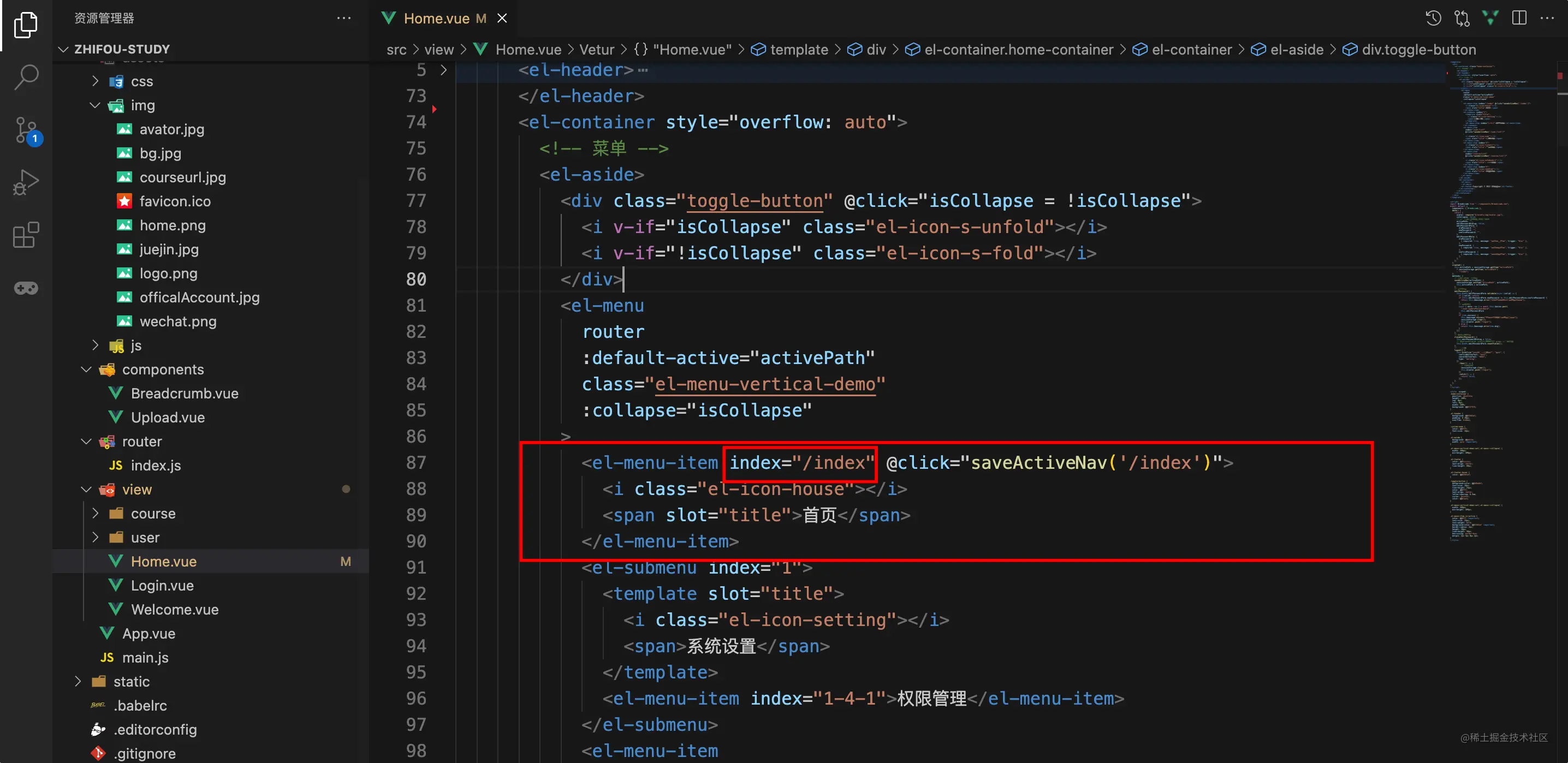Open changes compare icon in editor toolbar
This screenshot has width=1568, height=763.
(x=1462, y=18)
